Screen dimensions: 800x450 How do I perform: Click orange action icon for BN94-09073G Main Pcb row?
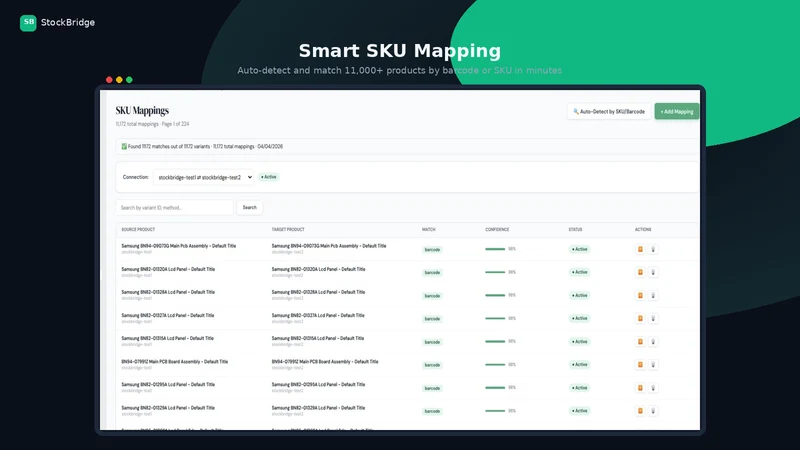click(640, 249)
